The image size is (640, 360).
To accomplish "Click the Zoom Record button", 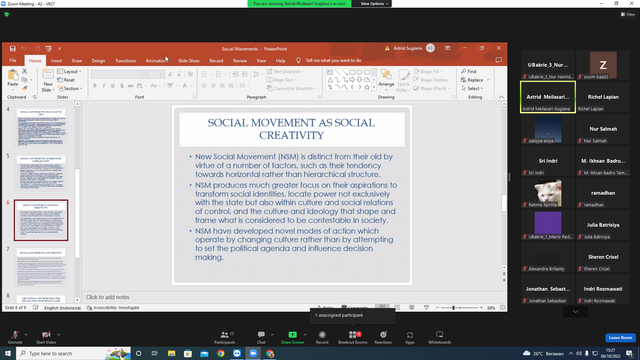I will (x=322, y=337).
